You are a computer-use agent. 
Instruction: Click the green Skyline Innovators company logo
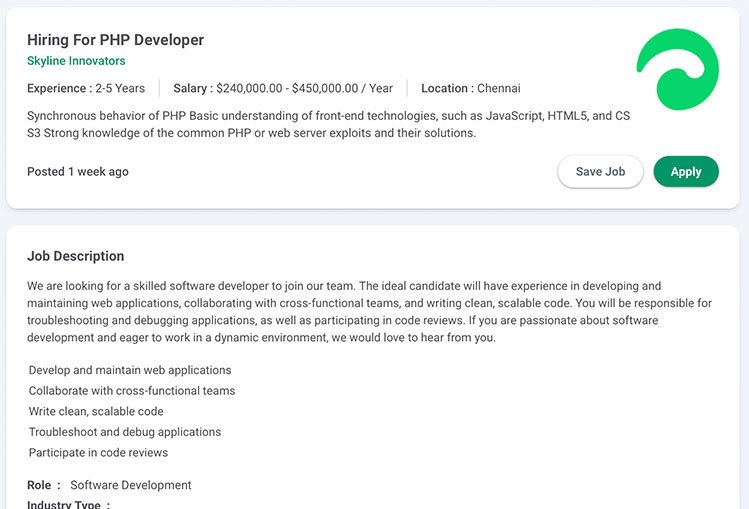coord(677,70)
